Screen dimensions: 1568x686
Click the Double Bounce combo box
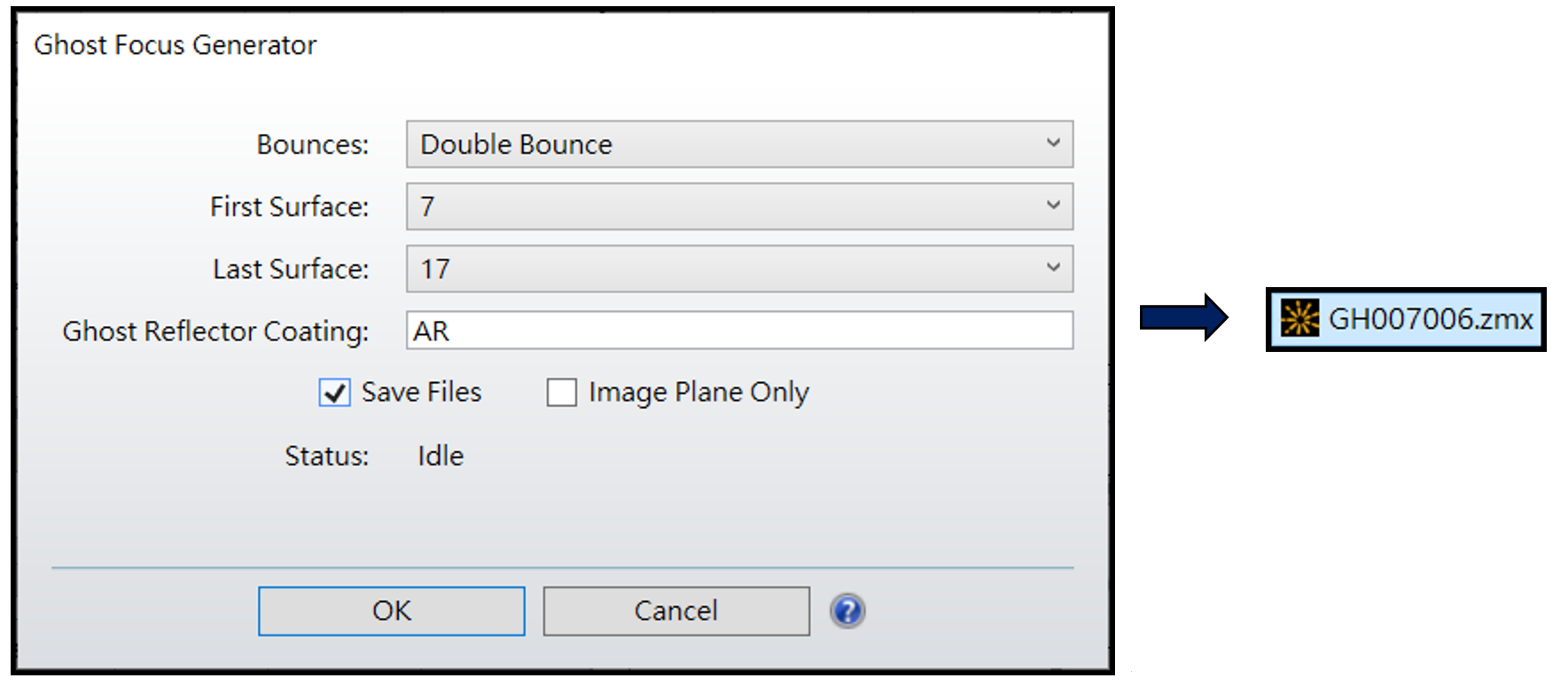(x=739, y=144)
